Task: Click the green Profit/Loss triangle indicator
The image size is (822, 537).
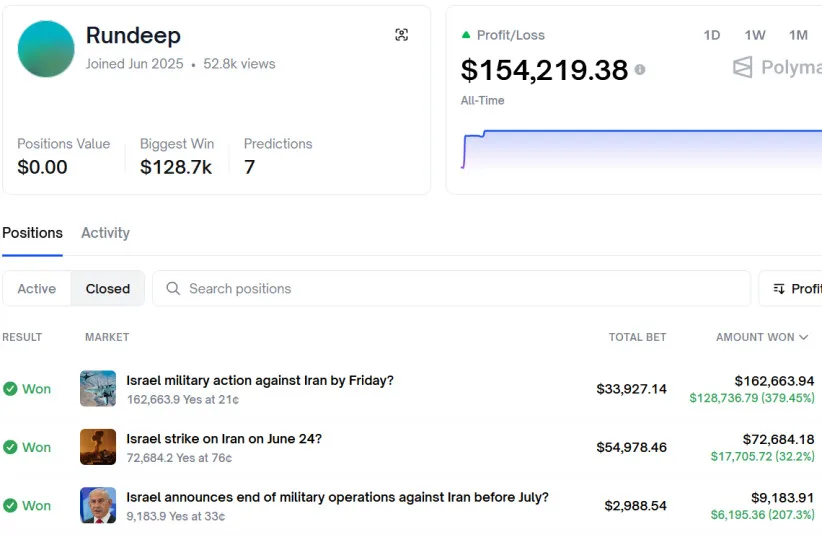Action: pos(466,35)
